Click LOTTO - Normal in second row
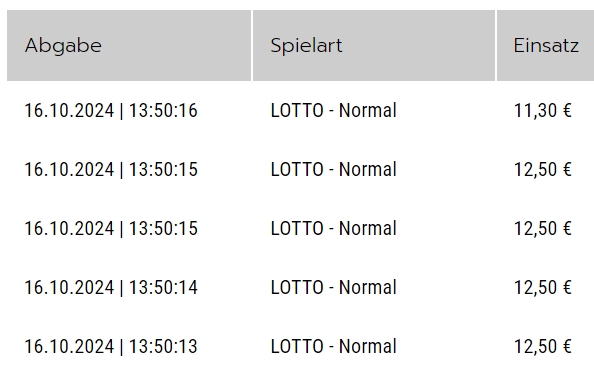The width and height of the screenshot is (594, 369). point(333,169)
